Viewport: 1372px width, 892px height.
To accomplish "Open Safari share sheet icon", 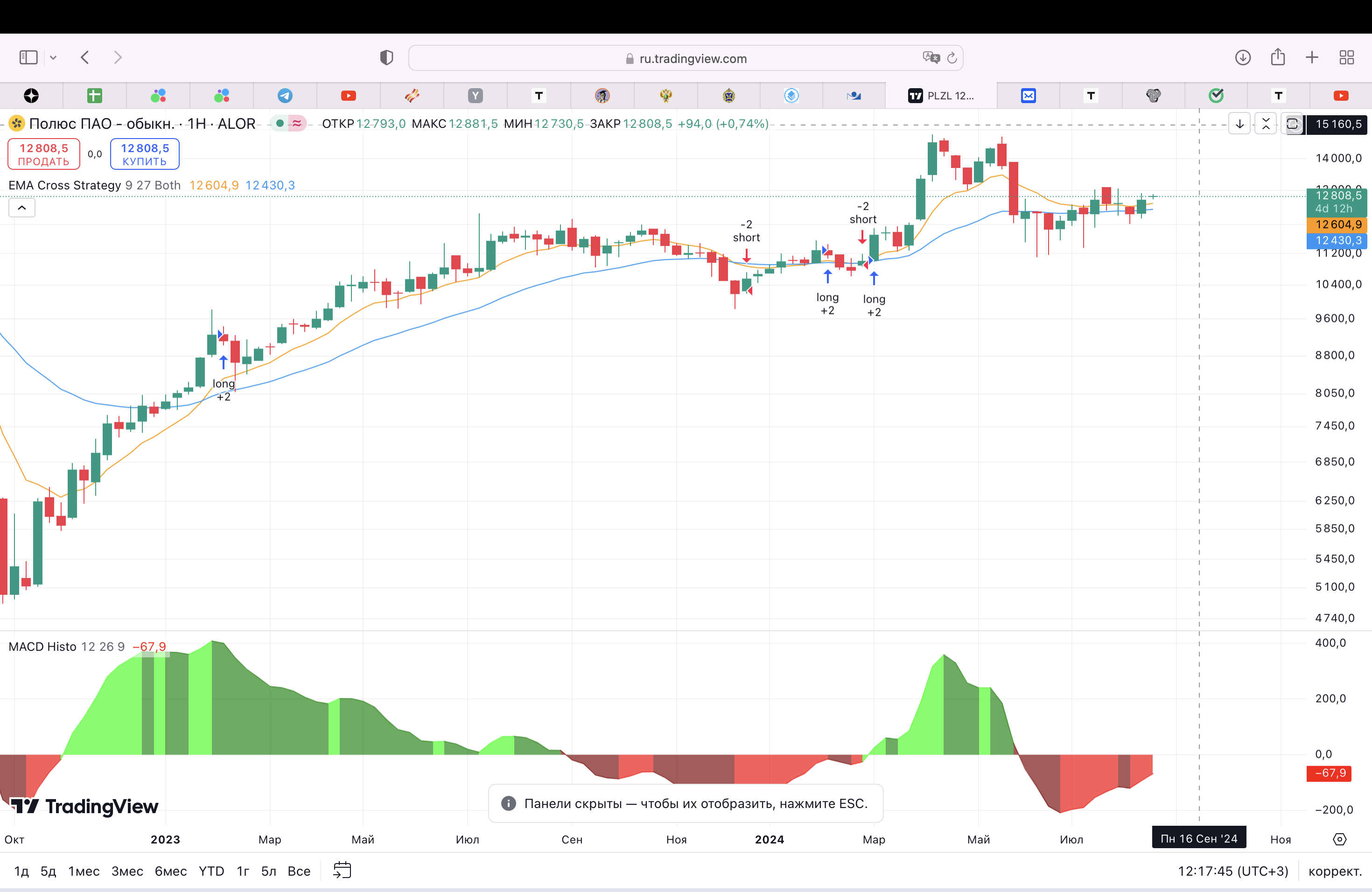I will tap(1278, 57).
